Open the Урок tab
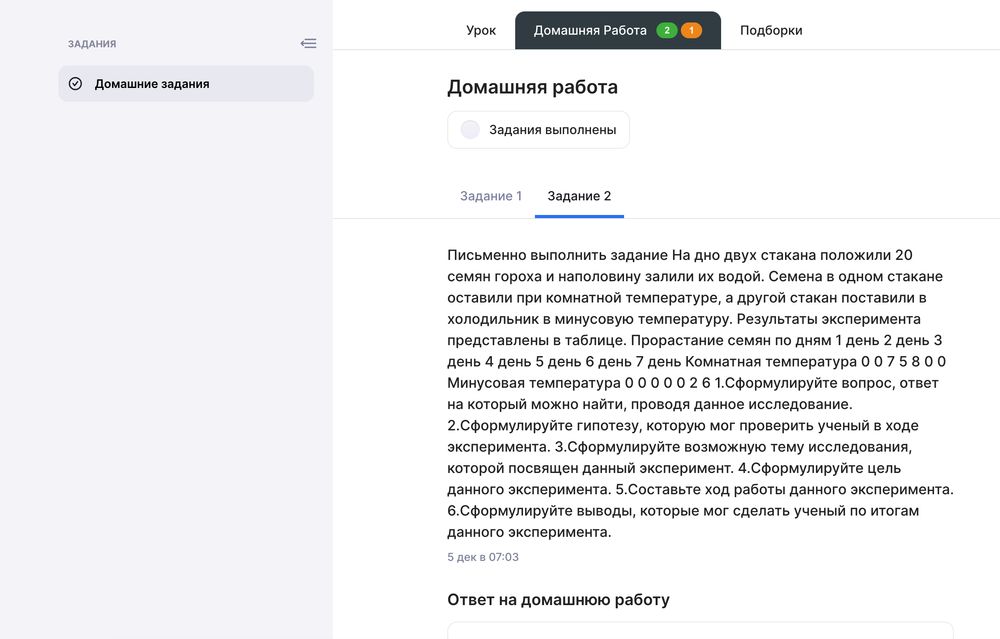The width and height of the screenshot is (1000, 639). point(481,31)
